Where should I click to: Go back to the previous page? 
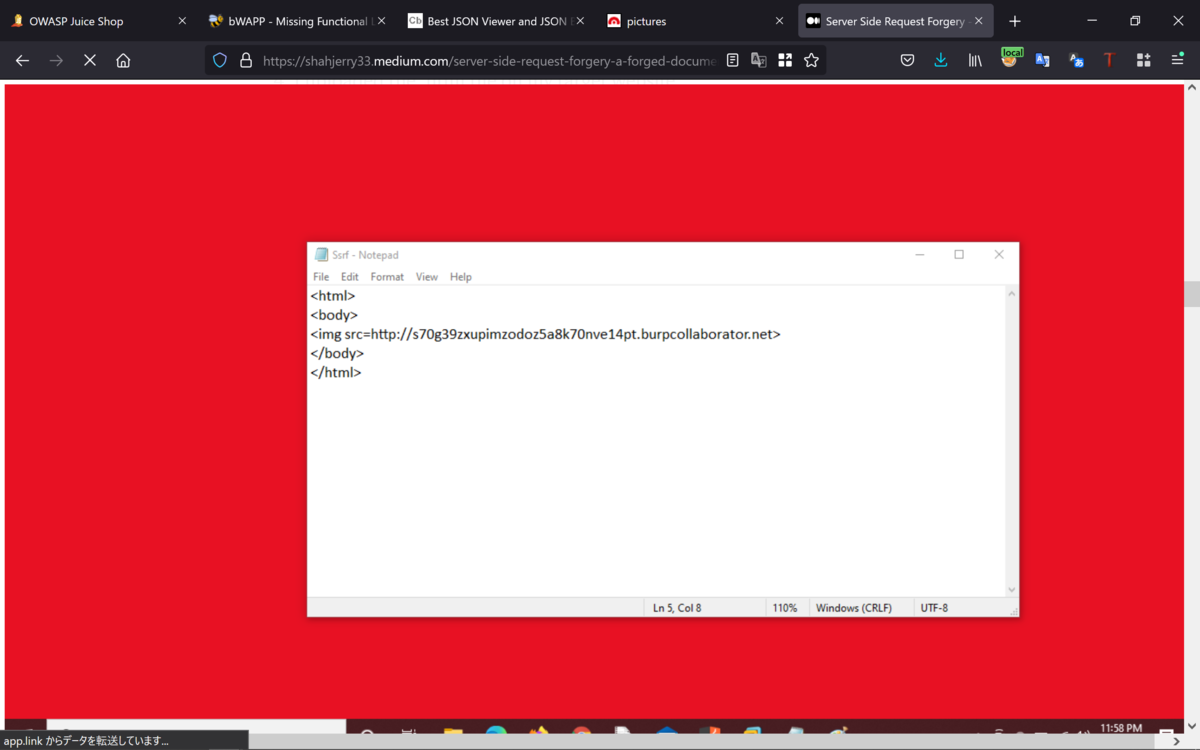click(x=22, y=61)
